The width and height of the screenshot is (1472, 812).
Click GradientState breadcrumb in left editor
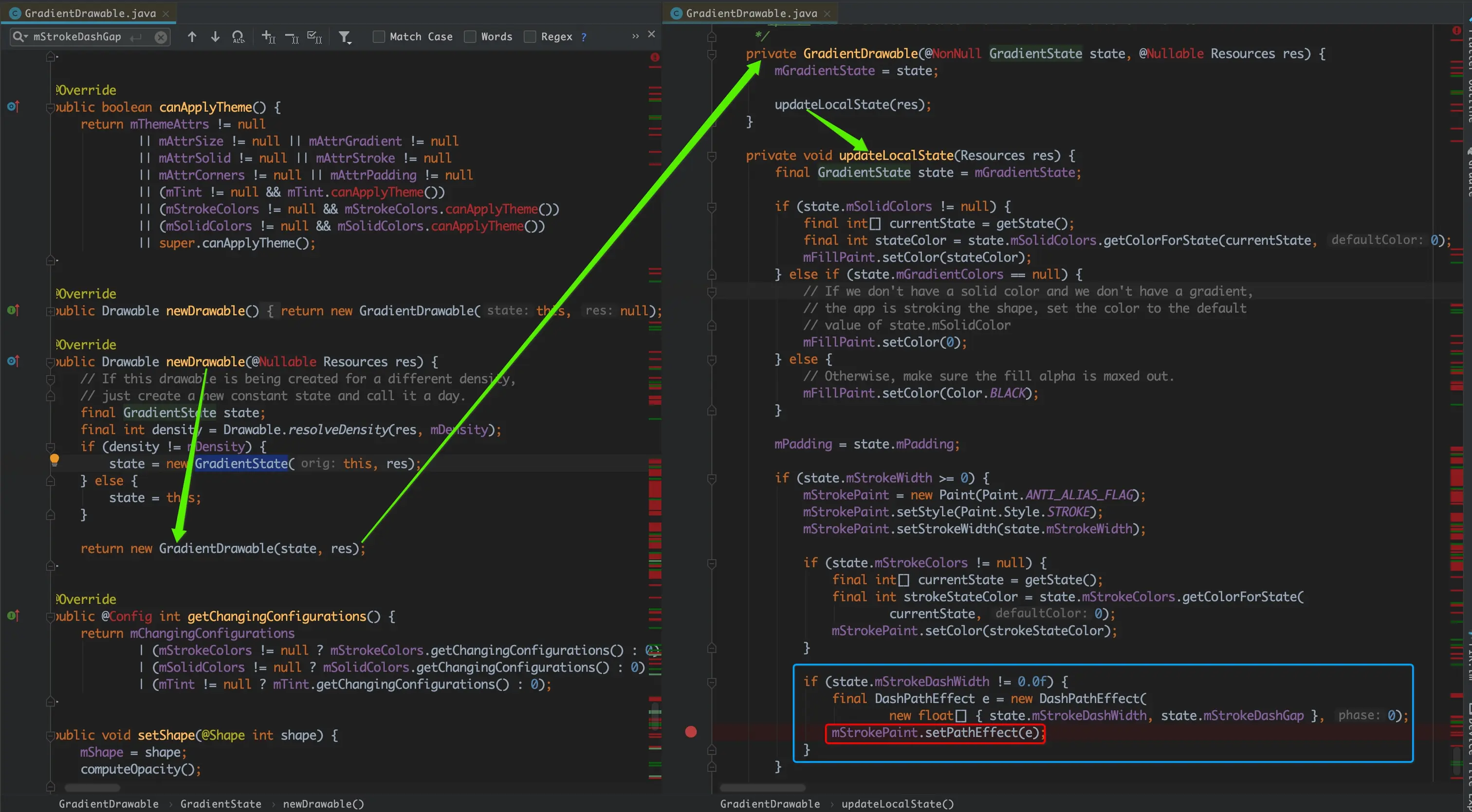click(x=221, y=803)
